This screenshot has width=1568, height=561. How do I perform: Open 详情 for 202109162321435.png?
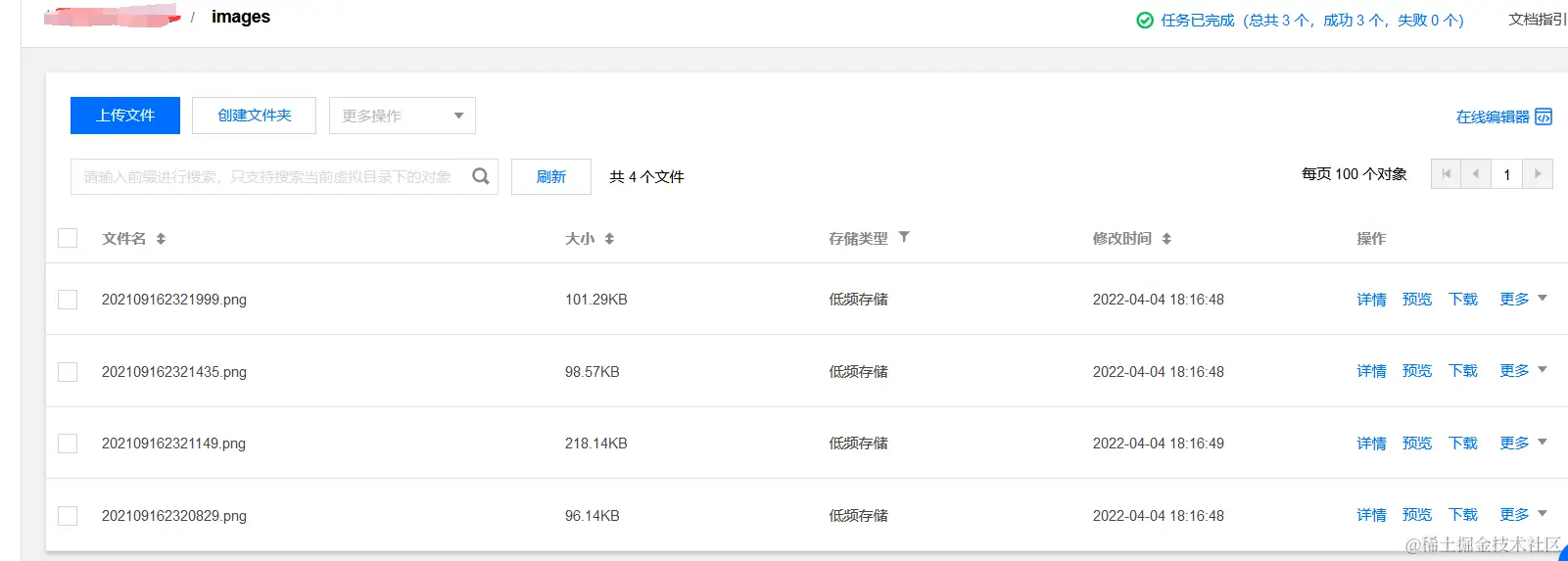pos(1371,371)
